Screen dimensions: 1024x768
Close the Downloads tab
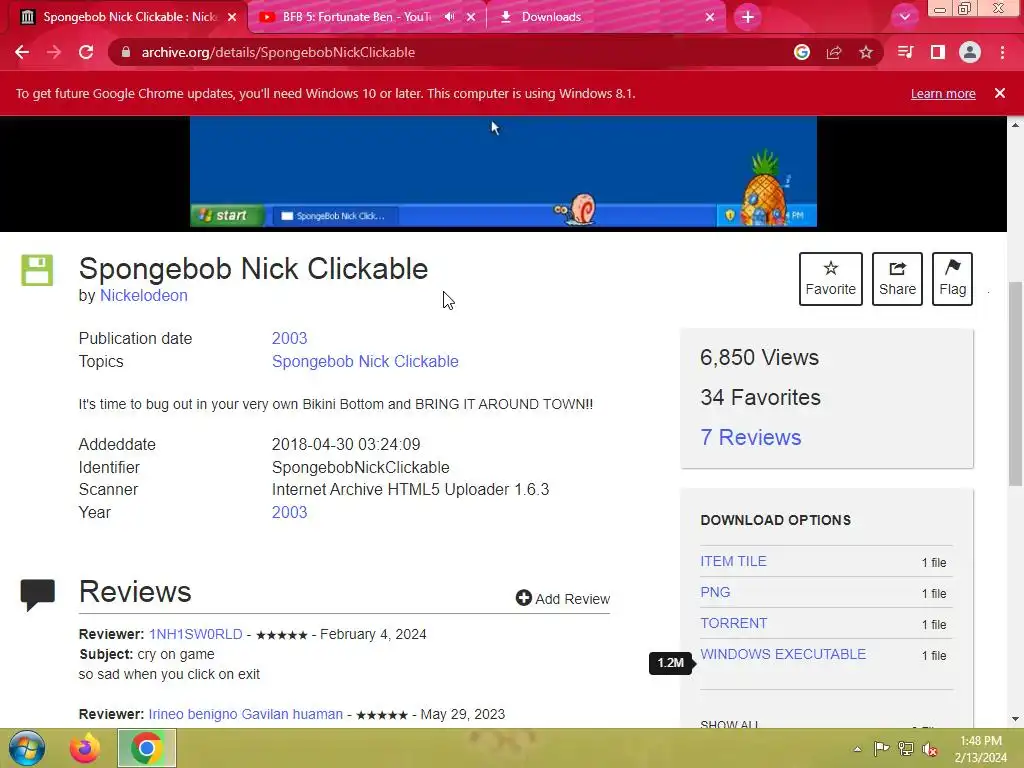pyautogui.click(x=710, y=17)
